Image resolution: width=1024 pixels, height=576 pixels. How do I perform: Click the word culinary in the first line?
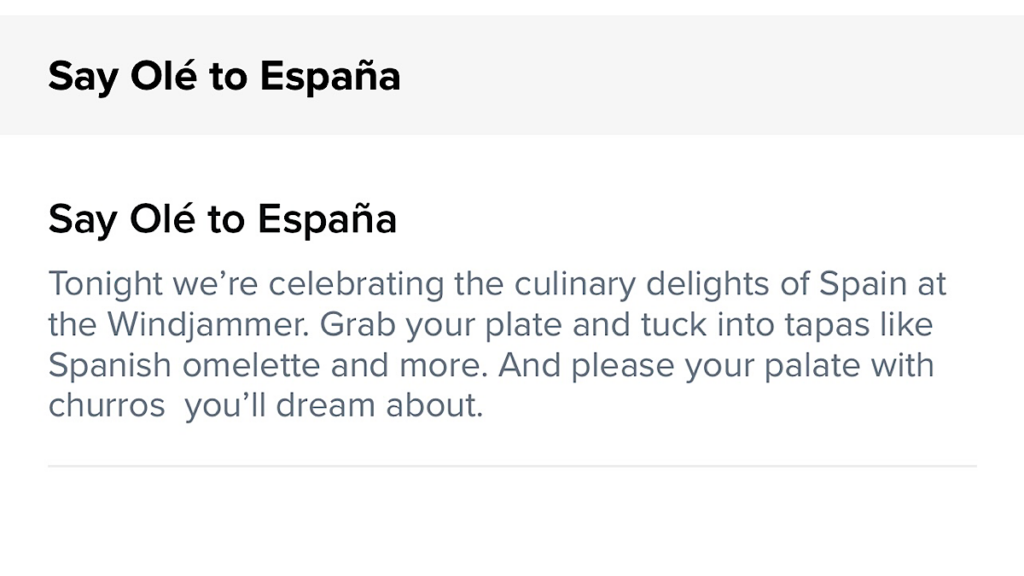575,285
